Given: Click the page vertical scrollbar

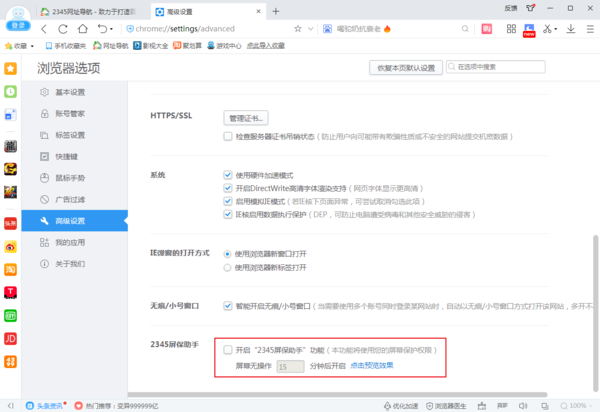Looking at the screenshot, I should click(x=594, y=300).
